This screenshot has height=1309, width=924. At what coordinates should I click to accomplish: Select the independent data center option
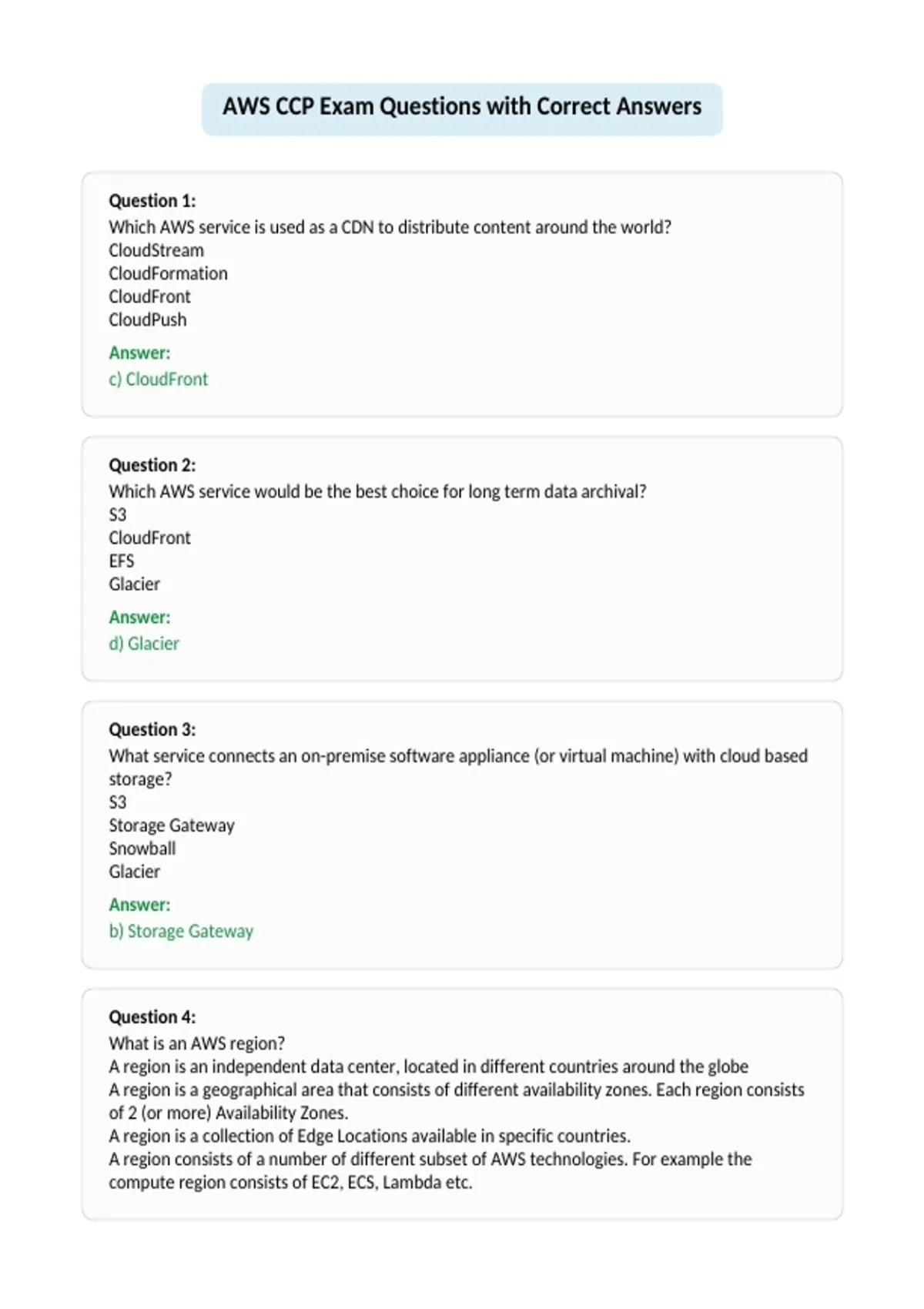pyautogui.click(x=429, y=1066)
